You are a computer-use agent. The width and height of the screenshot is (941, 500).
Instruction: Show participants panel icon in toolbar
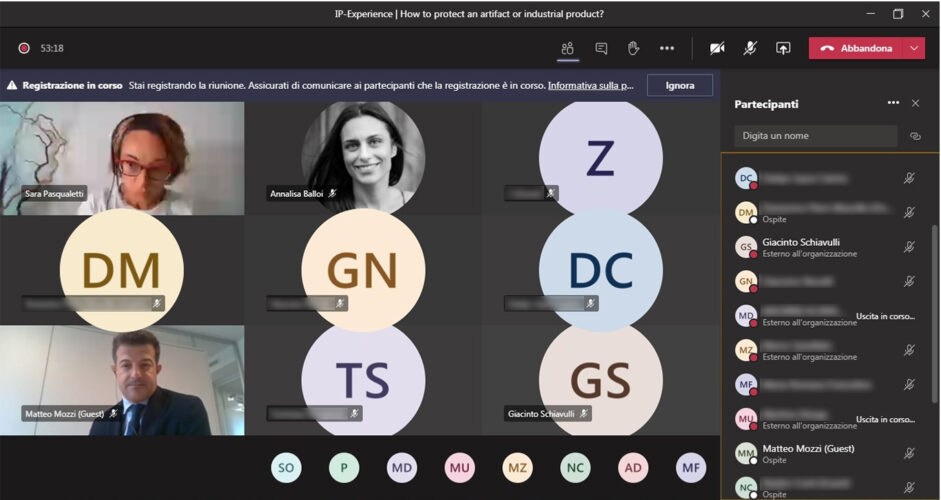tap(568, 49)
